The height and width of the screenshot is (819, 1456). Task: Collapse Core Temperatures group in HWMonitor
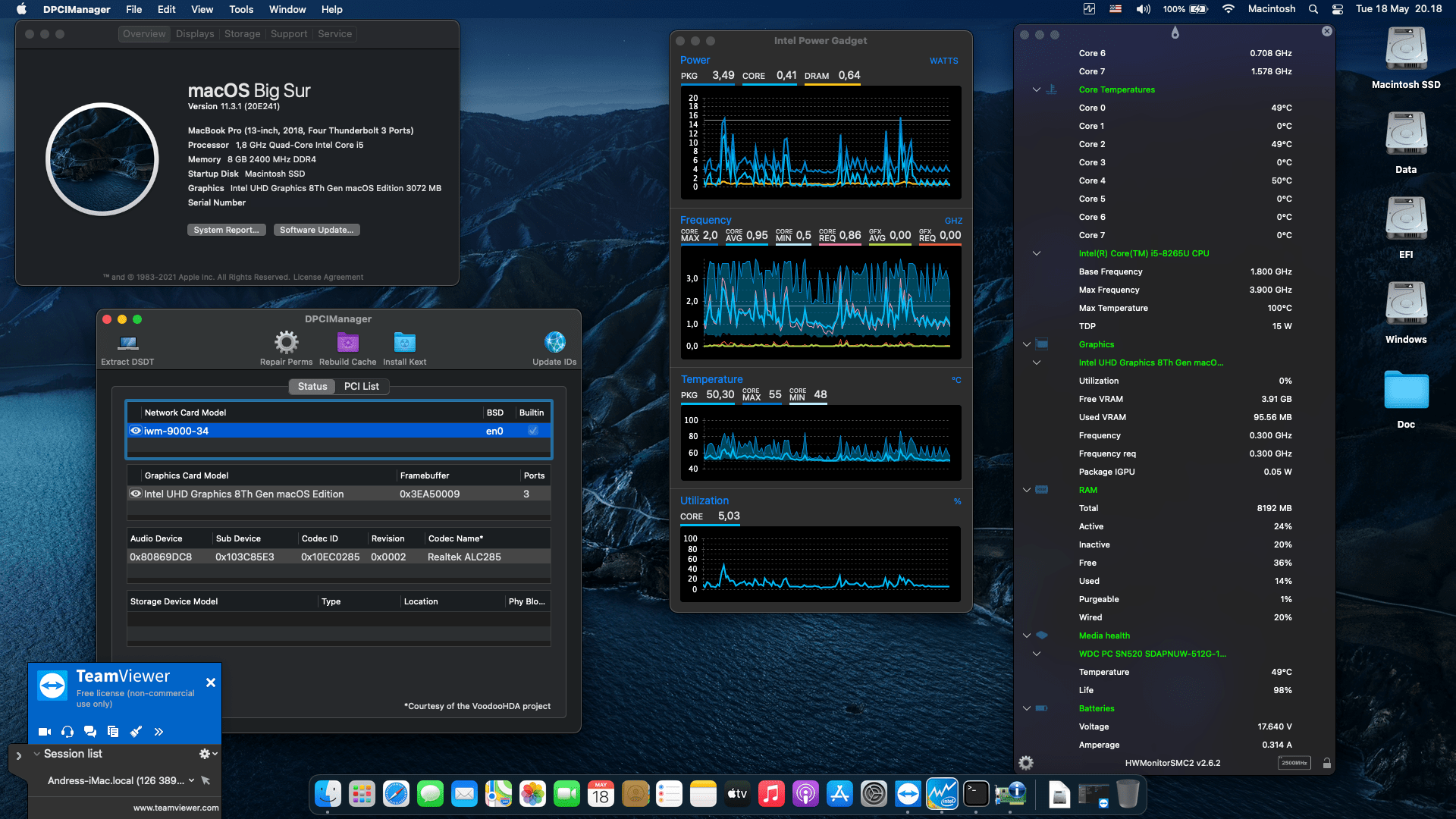pos(1036,89)
